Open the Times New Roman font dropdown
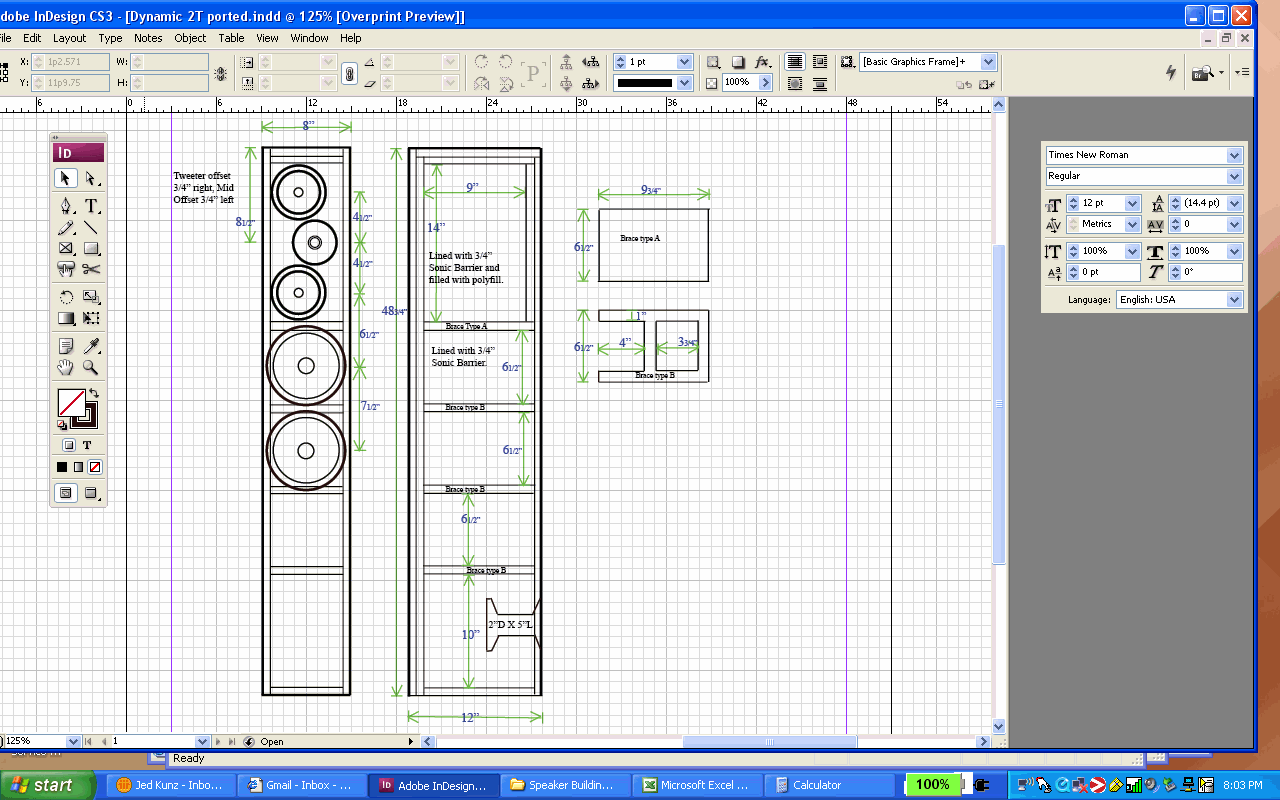Screen dimensions: 1280x800 1234,155
